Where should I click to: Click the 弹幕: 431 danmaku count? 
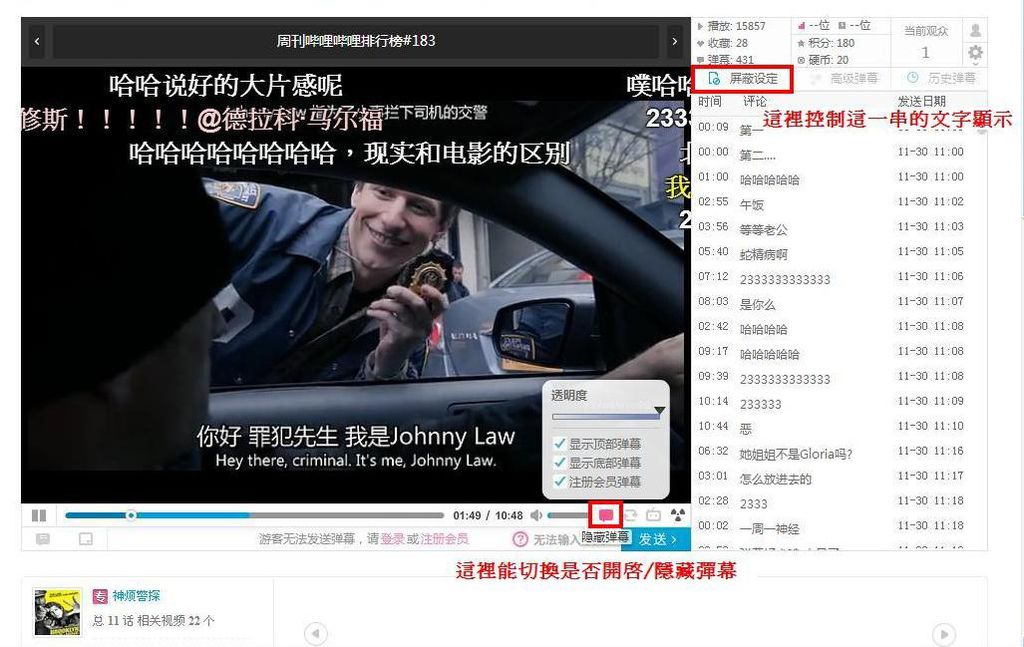726,59
